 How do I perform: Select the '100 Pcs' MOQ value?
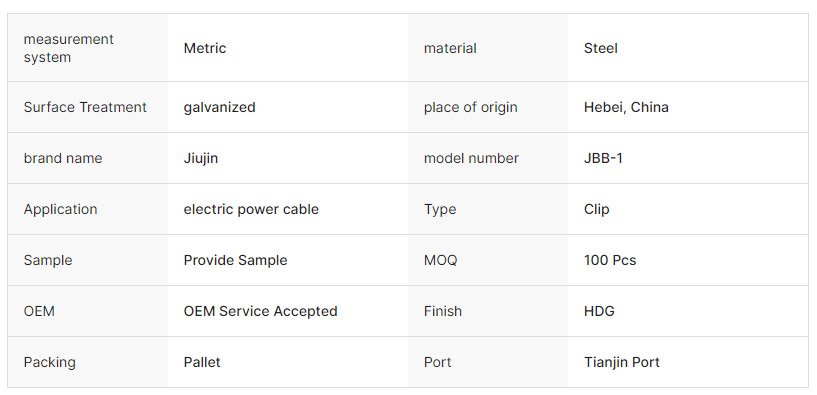tap(610, 260)
